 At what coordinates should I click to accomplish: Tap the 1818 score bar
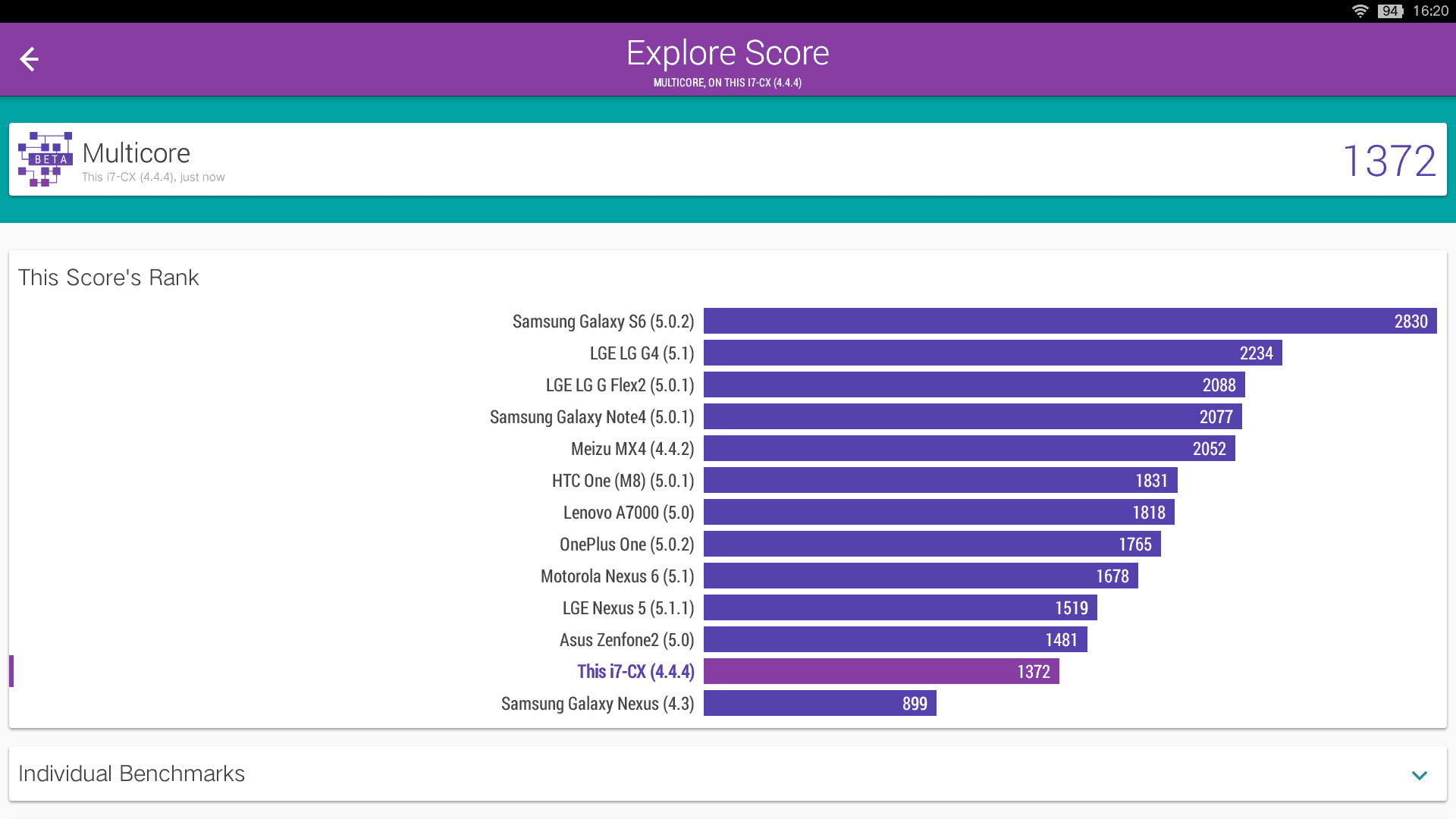pyautogui.click(x=939, y=512)
